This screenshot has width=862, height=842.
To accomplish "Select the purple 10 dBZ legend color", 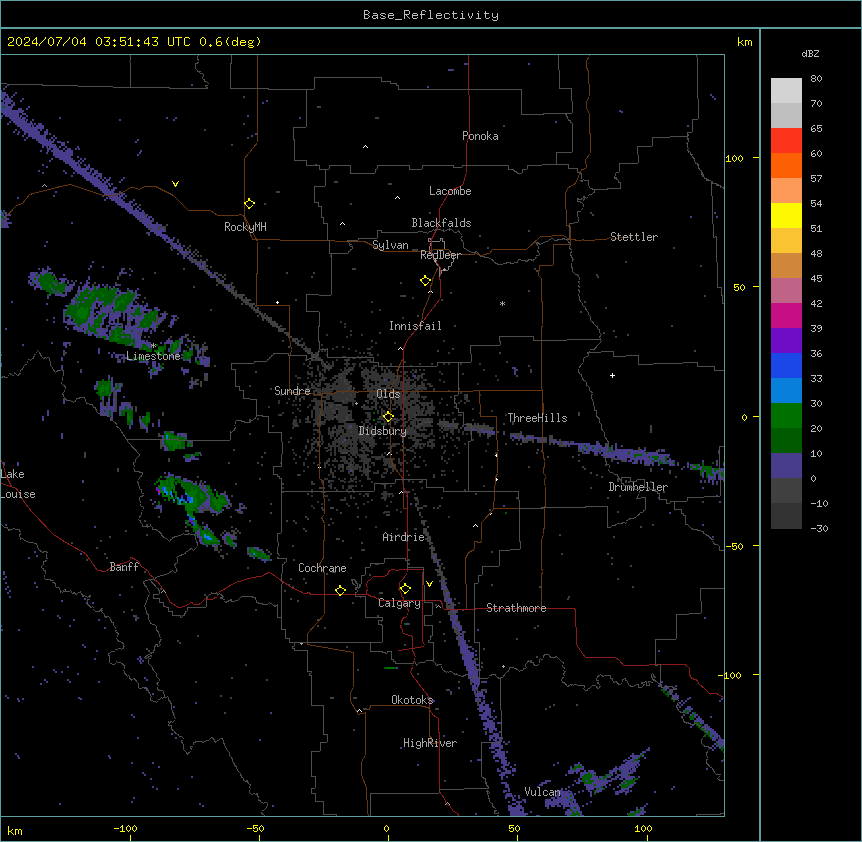I will [x=786, y=466].
